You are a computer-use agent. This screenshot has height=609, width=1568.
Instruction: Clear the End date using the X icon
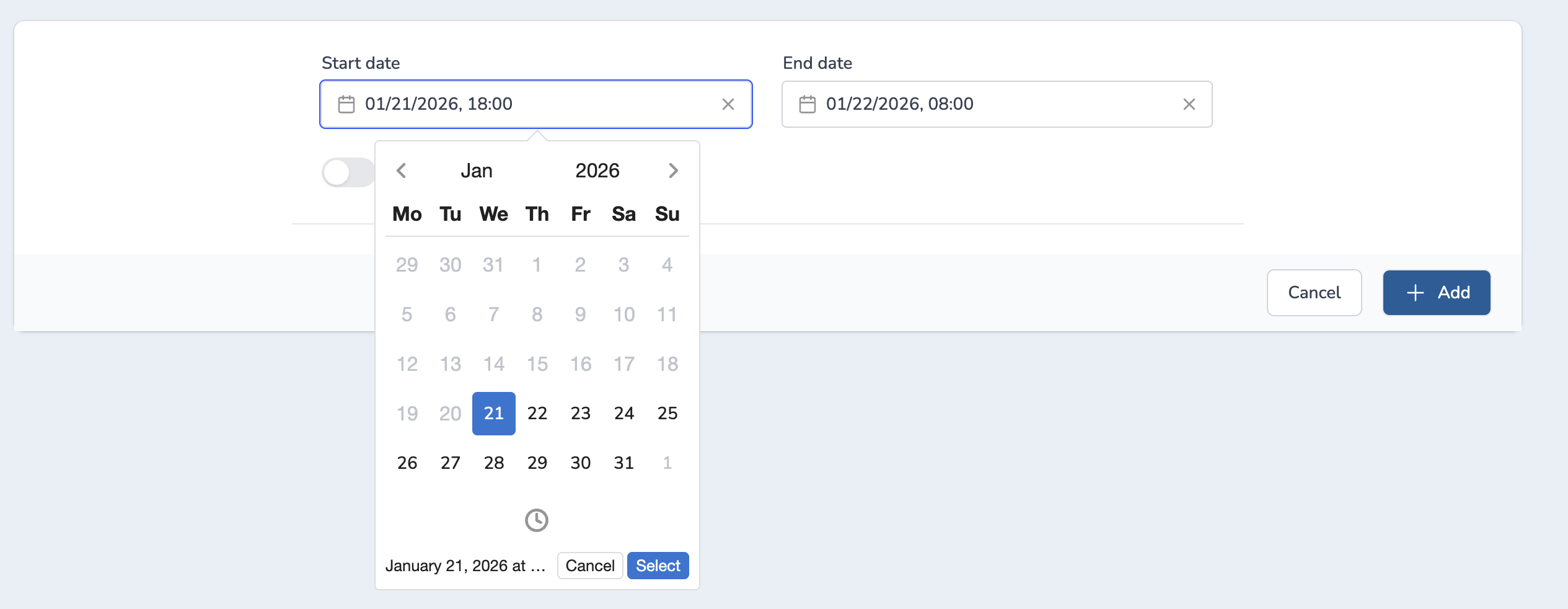[1189, 104]
